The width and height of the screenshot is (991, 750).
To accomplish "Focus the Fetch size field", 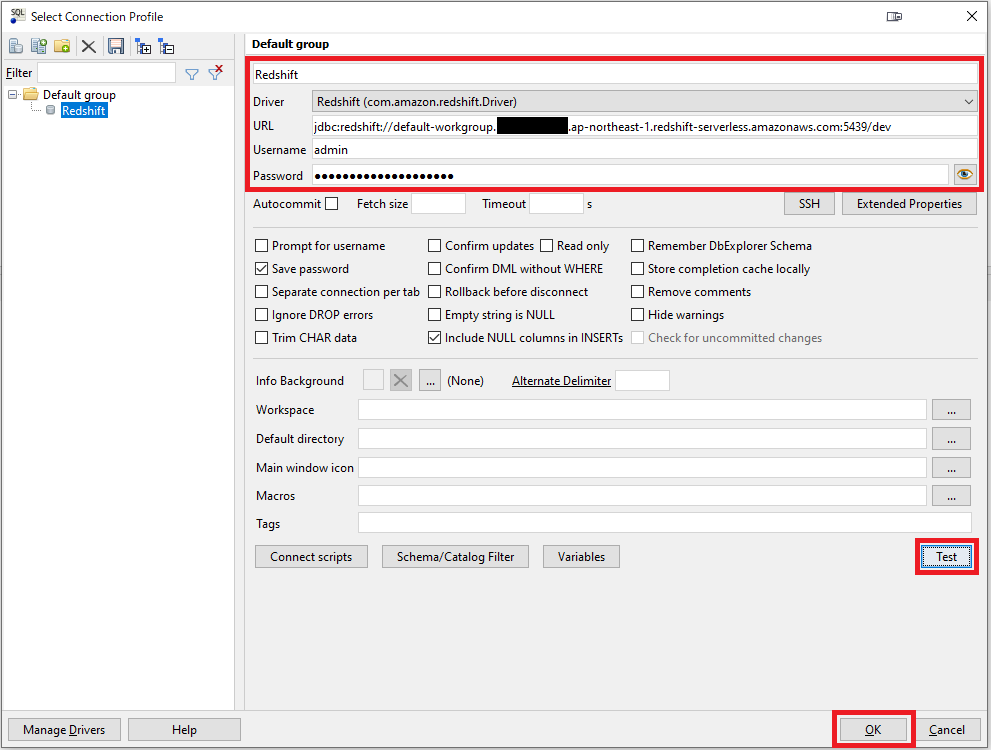I will tap(438, 203).
